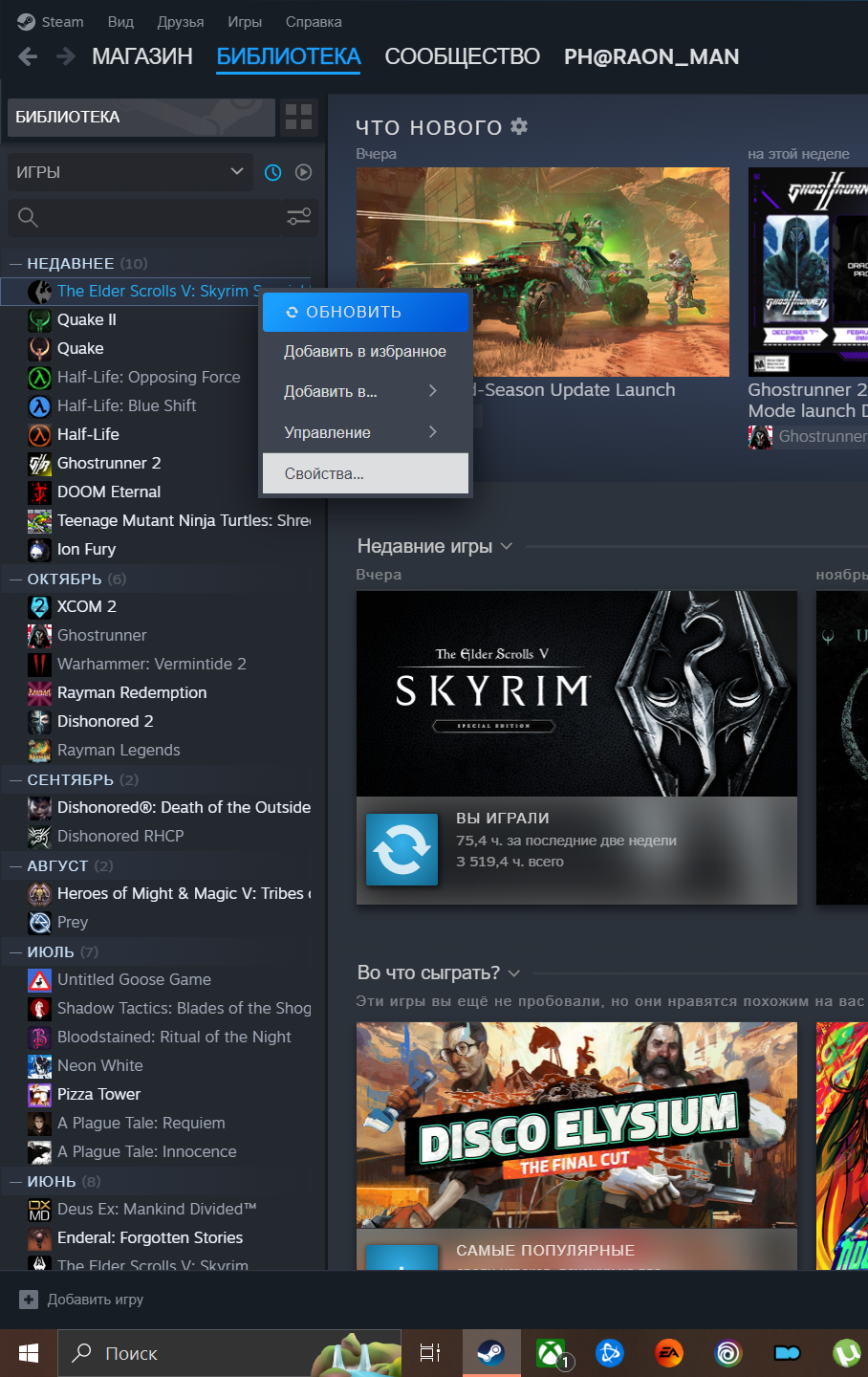Open the Добавить в... submenu
The image size is (868, 1377).
point(365,391)
